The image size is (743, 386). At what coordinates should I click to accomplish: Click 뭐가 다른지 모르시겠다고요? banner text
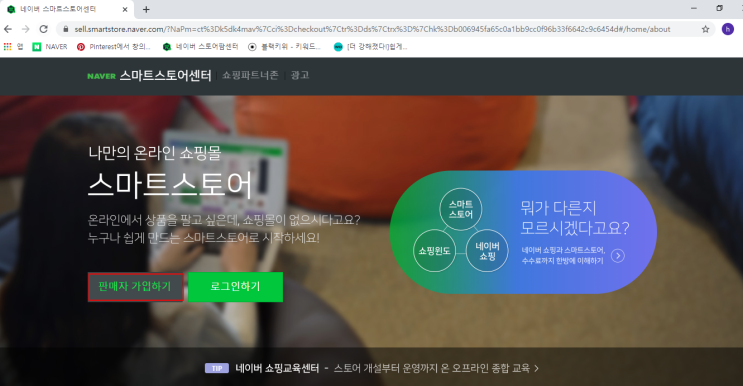575,218
